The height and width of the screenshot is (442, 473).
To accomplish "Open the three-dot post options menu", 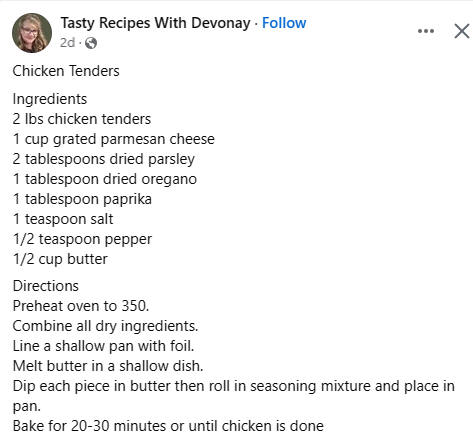I will 426,31.
